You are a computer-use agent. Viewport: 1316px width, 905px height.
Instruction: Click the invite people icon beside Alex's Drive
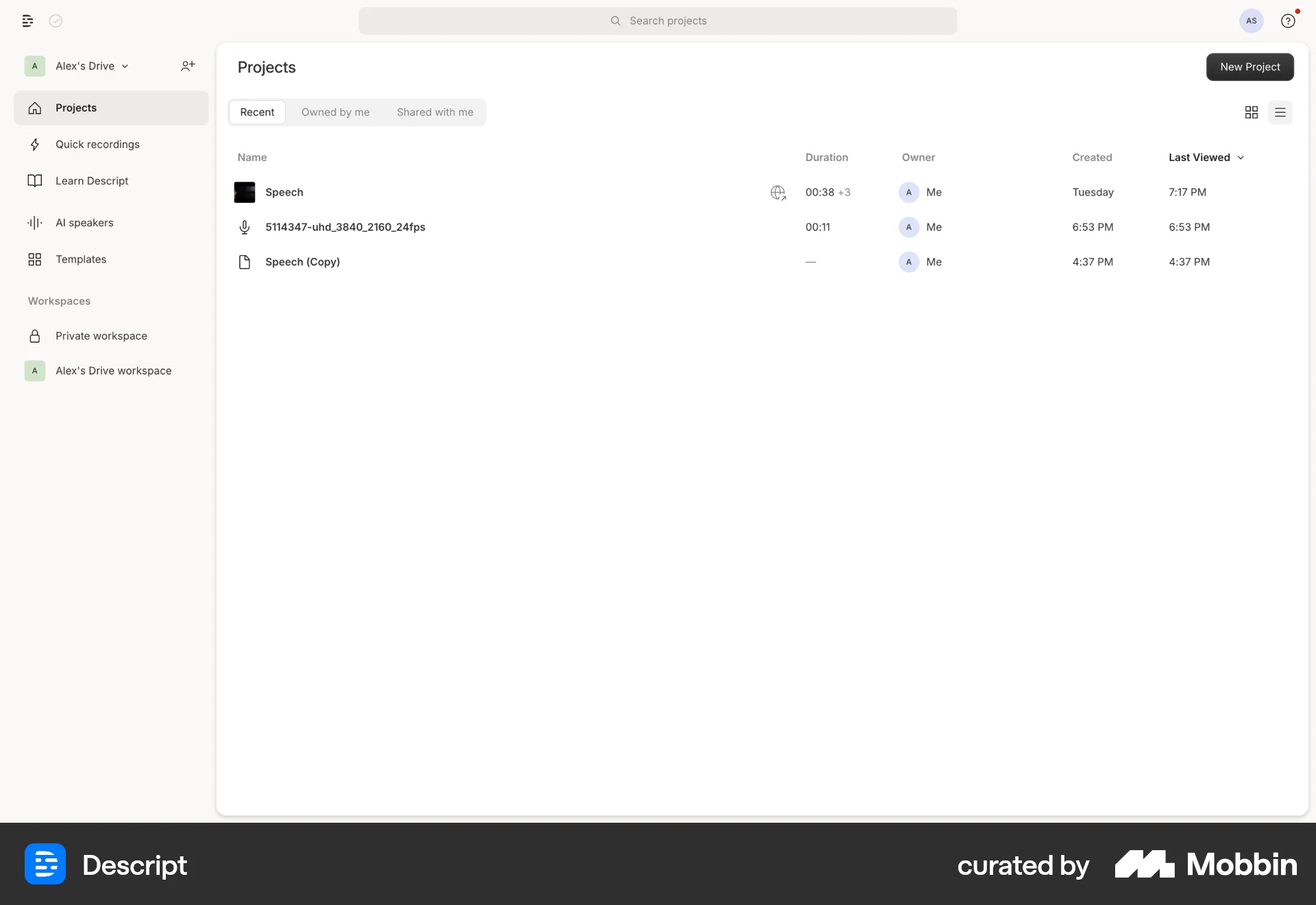[x=188, y=66]
